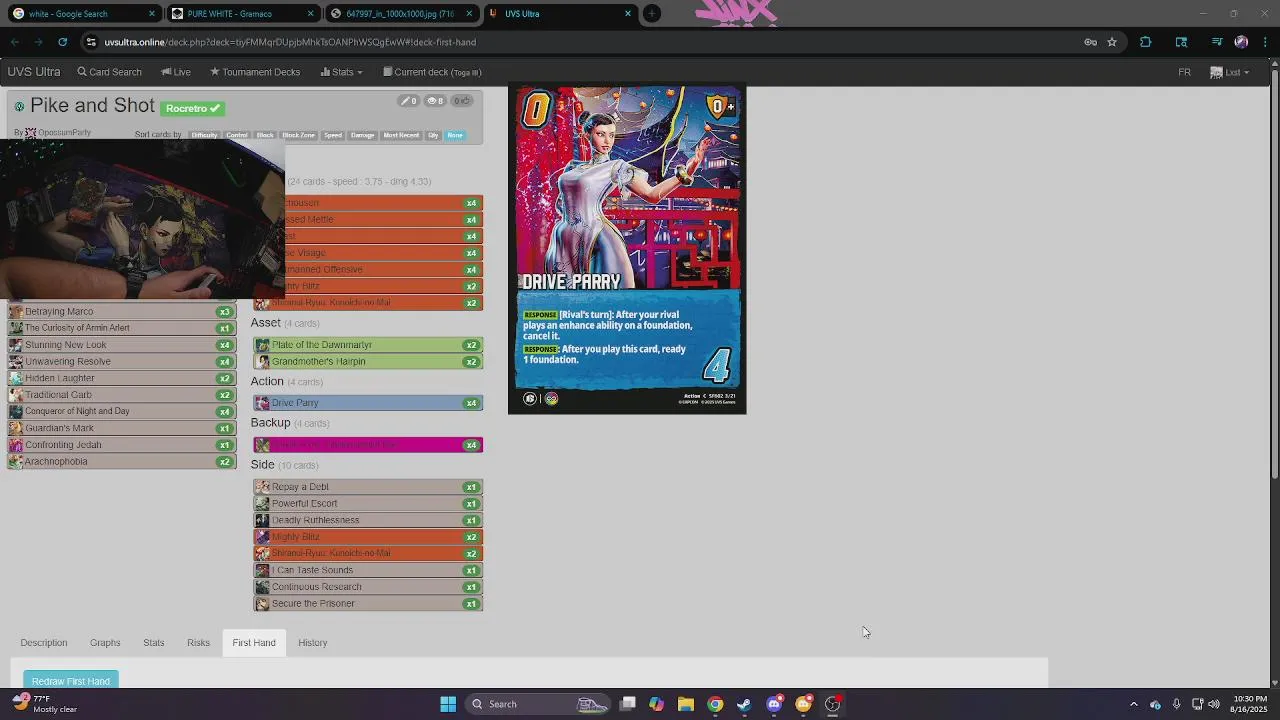Open Current deck (Toga III)
Image resolution: width=1280 pixels, height=720 pixels.
[x=432, y=72]
